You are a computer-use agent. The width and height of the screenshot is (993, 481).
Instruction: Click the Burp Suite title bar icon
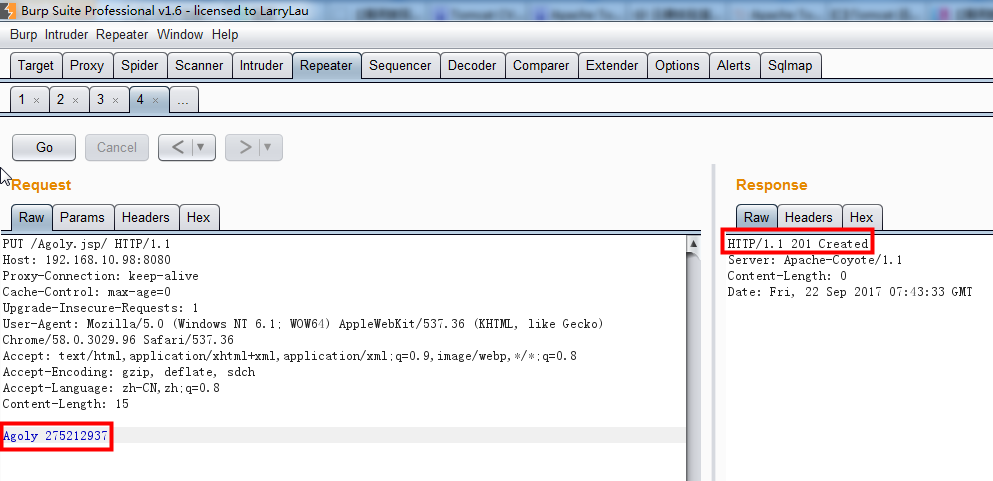[x=9, y=11]
